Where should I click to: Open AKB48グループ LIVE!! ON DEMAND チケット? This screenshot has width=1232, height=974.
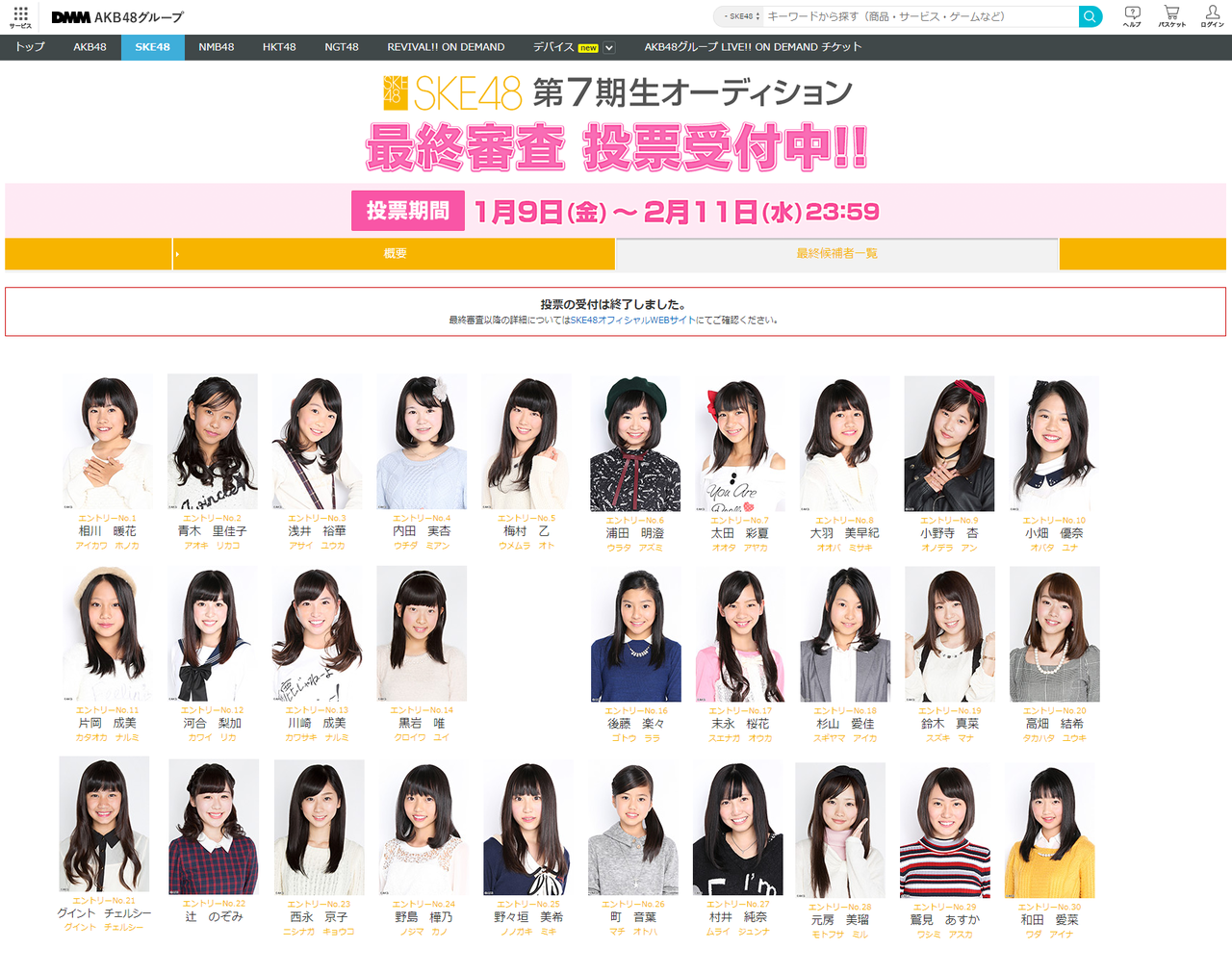click(753, 47)
